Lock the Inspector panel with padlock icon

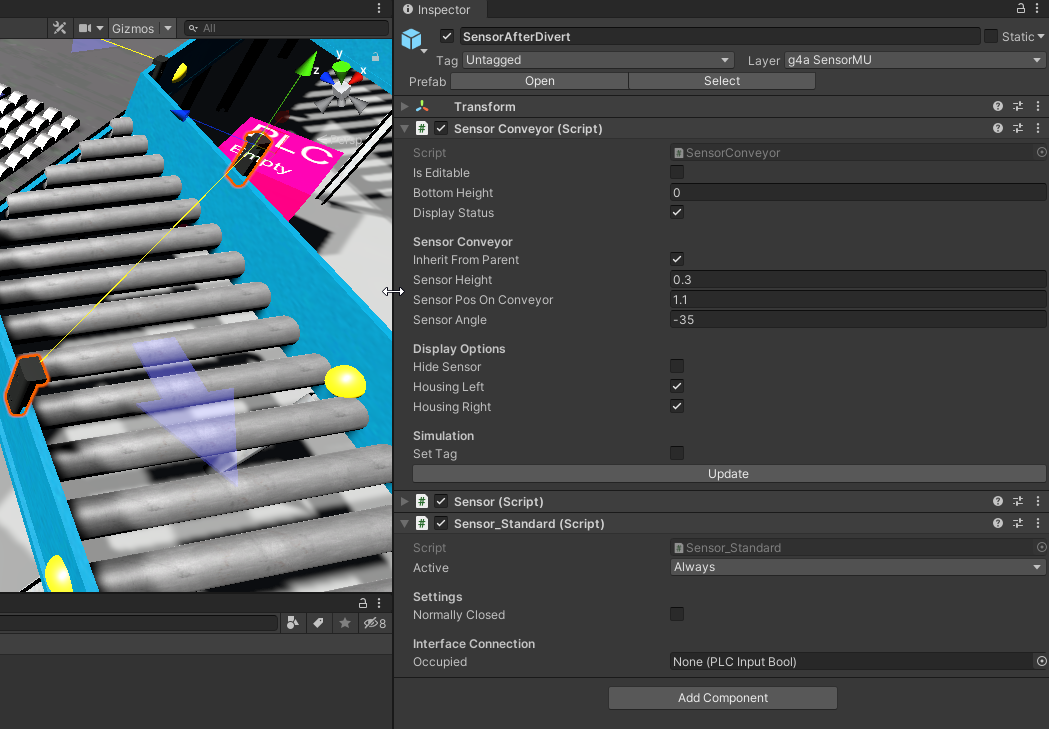pos(1021,9)
